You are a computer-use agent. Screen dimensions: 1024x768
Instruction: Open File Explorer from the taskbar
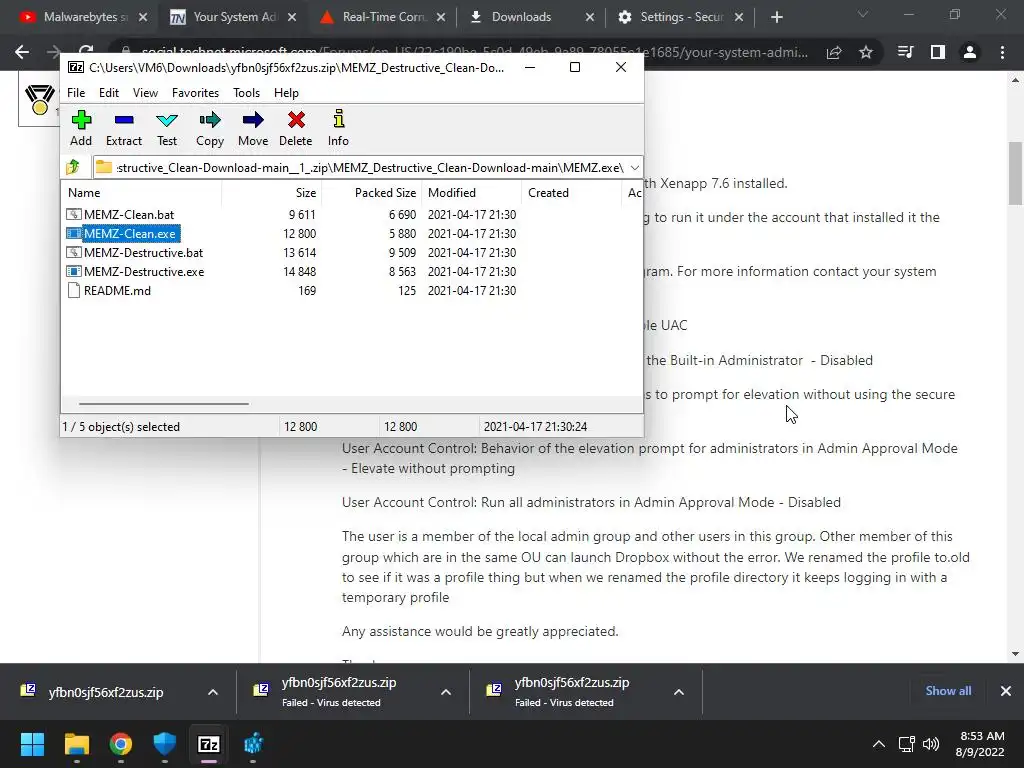76,744
